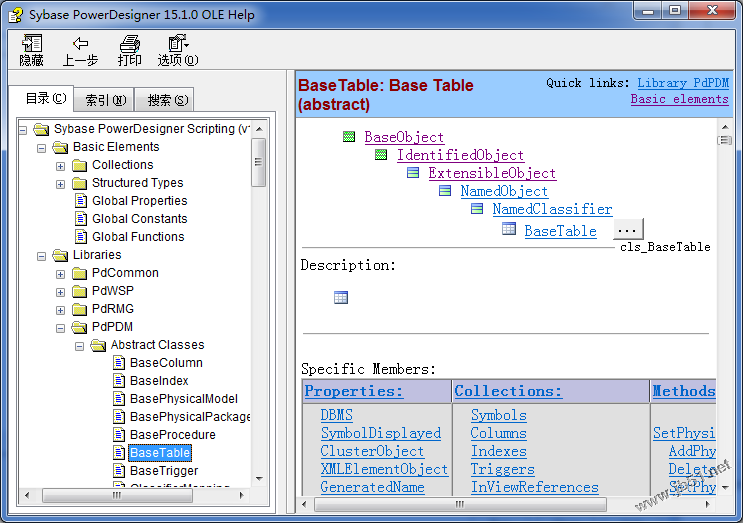The width and height of the screenshot is (743, 523).
Task: Click the PdPDM open book icon
Action: (79, 327)
